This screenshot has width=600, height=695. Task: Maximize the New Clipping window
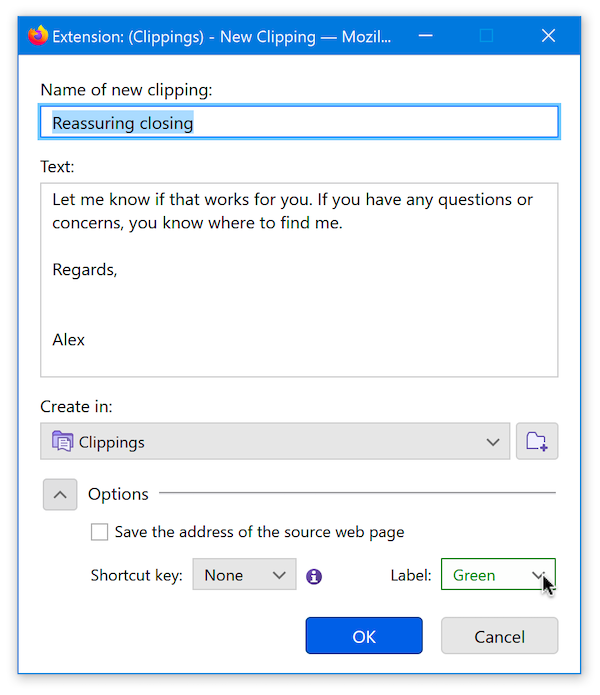point(487,35)
